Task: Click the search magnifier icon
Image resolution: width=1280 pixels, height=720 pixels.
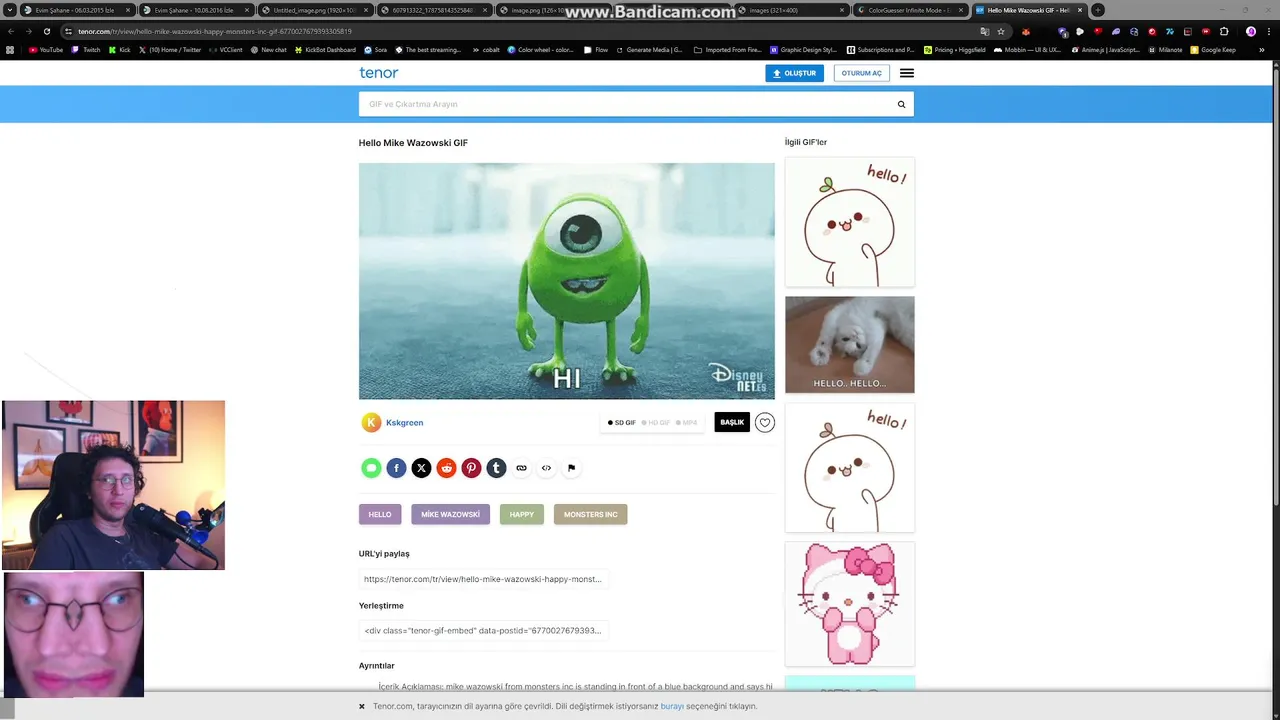Action: pos(901,104)
